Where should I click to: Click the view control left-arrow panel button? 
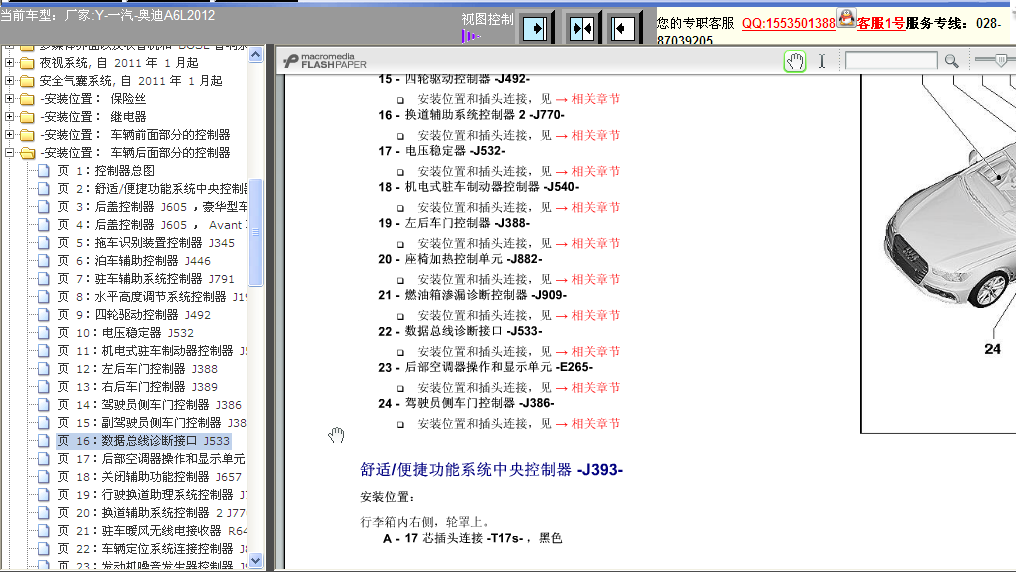(x=623, y=28)
